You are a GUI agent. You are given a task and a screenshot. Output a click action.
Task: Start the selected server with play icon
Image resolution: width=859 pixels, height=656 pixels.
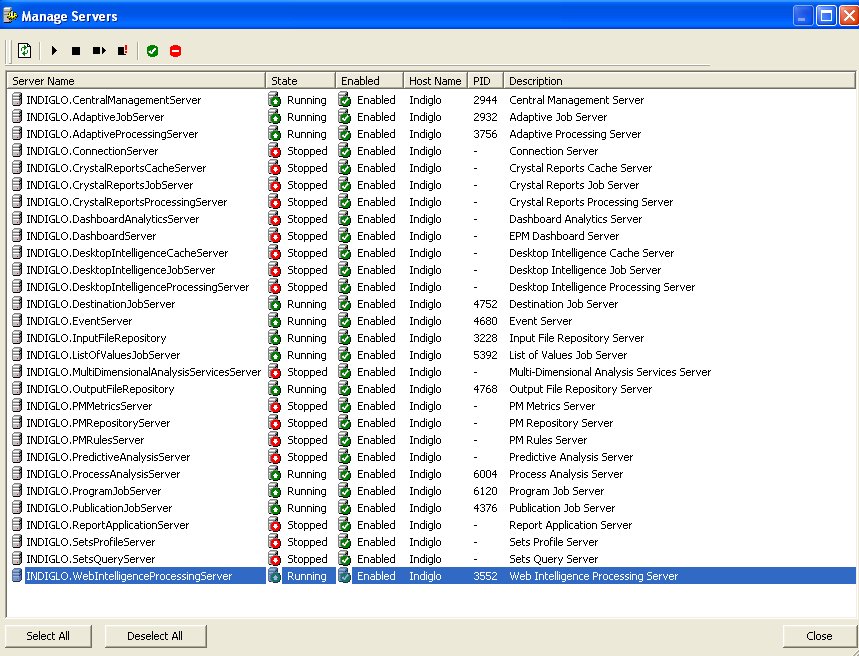pyautogui.click(x=54, y=50)
